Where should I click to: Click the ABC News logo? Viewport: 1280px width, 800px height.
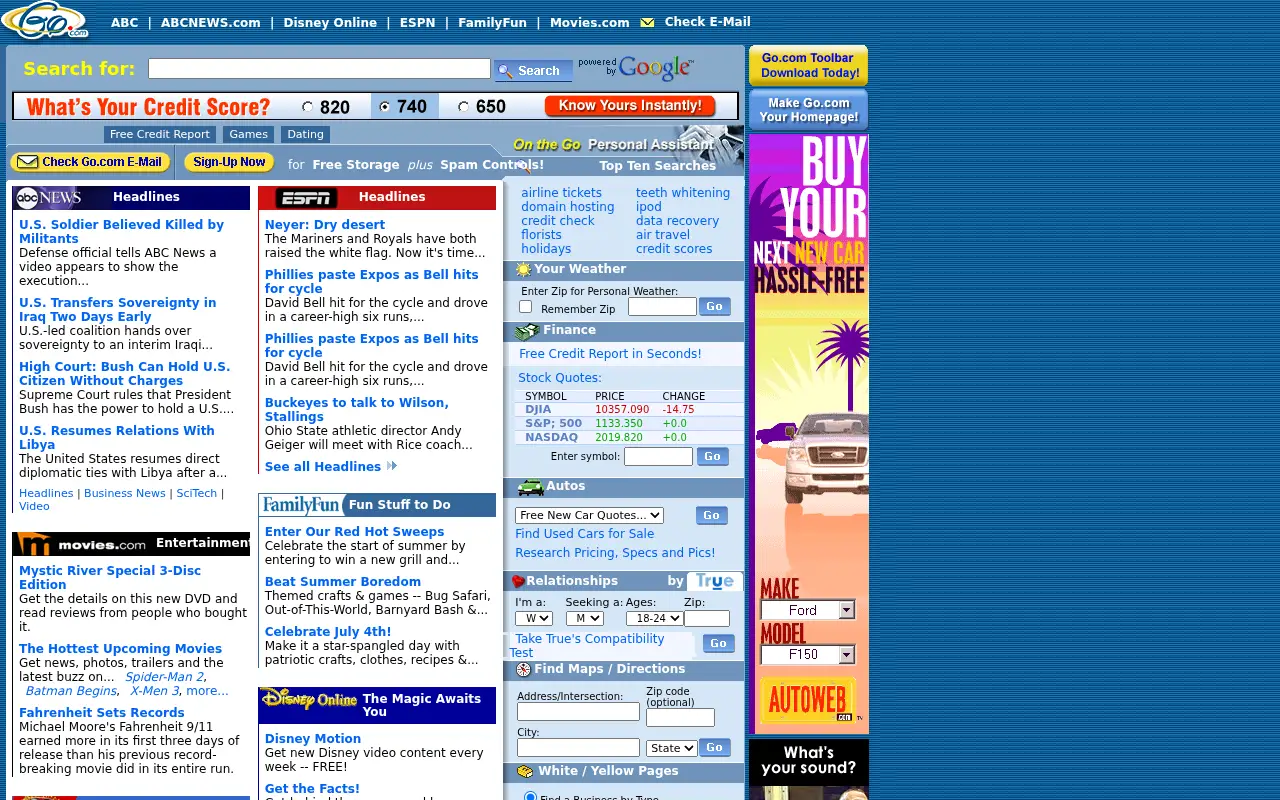pyautogui.click(x=48, y=197)
